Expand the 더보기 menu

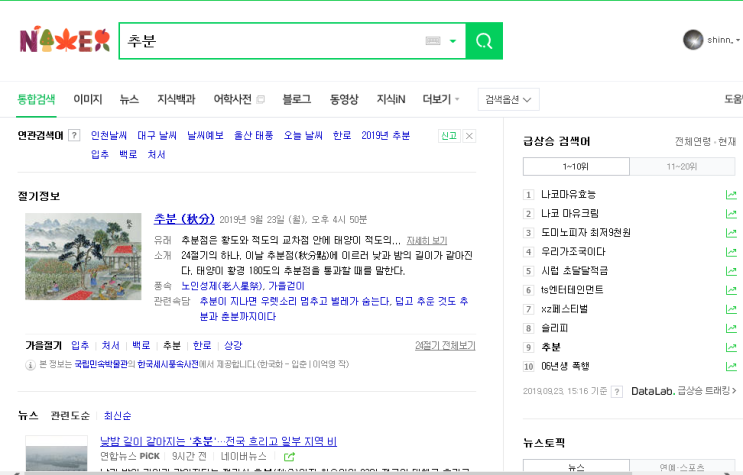[441, 99]
